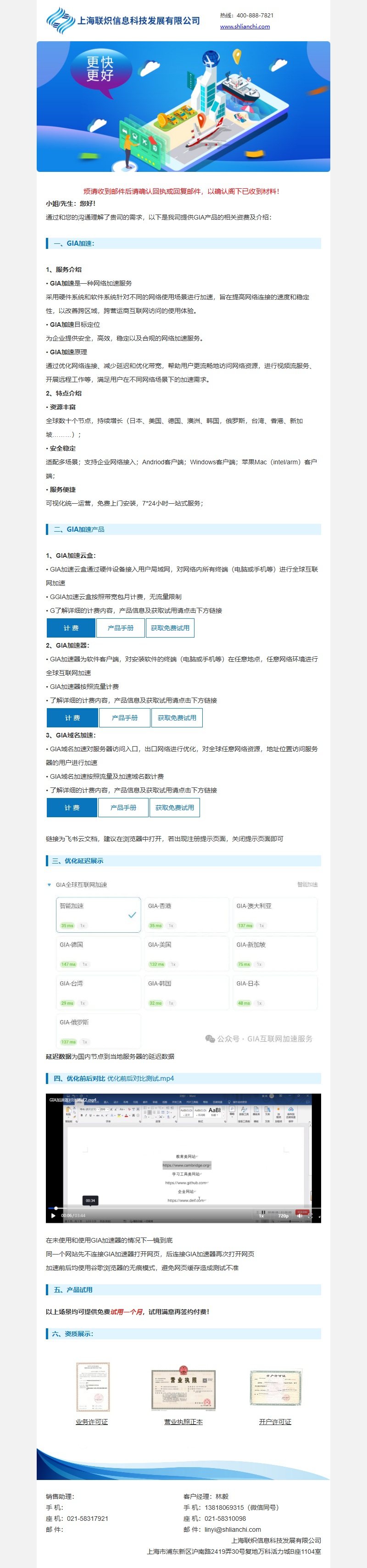Image resolution: width=367 pixels, height=1568 pixels.
Task: Select the 智能加速 node card
Action: click(98, 915)
